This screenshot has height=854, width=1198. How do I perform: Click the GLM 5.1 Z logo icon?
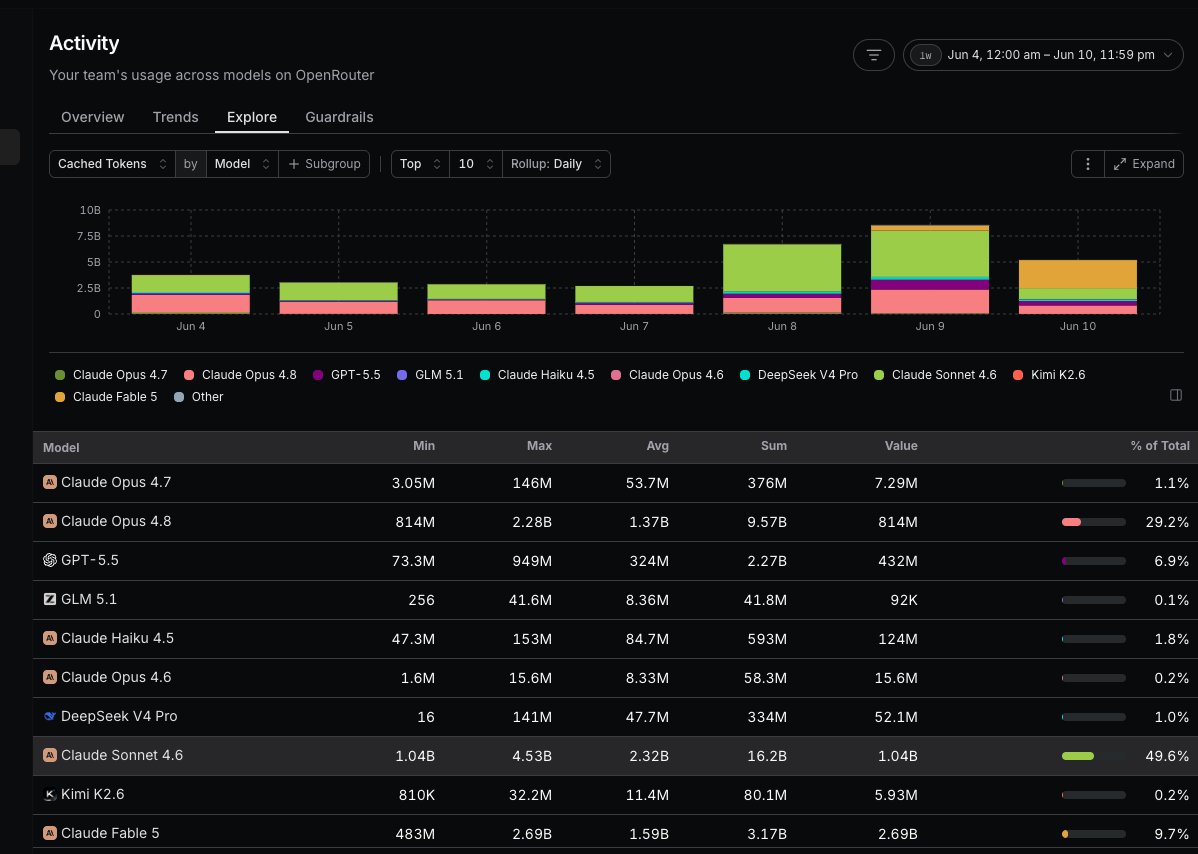click(x=50, y=599)
